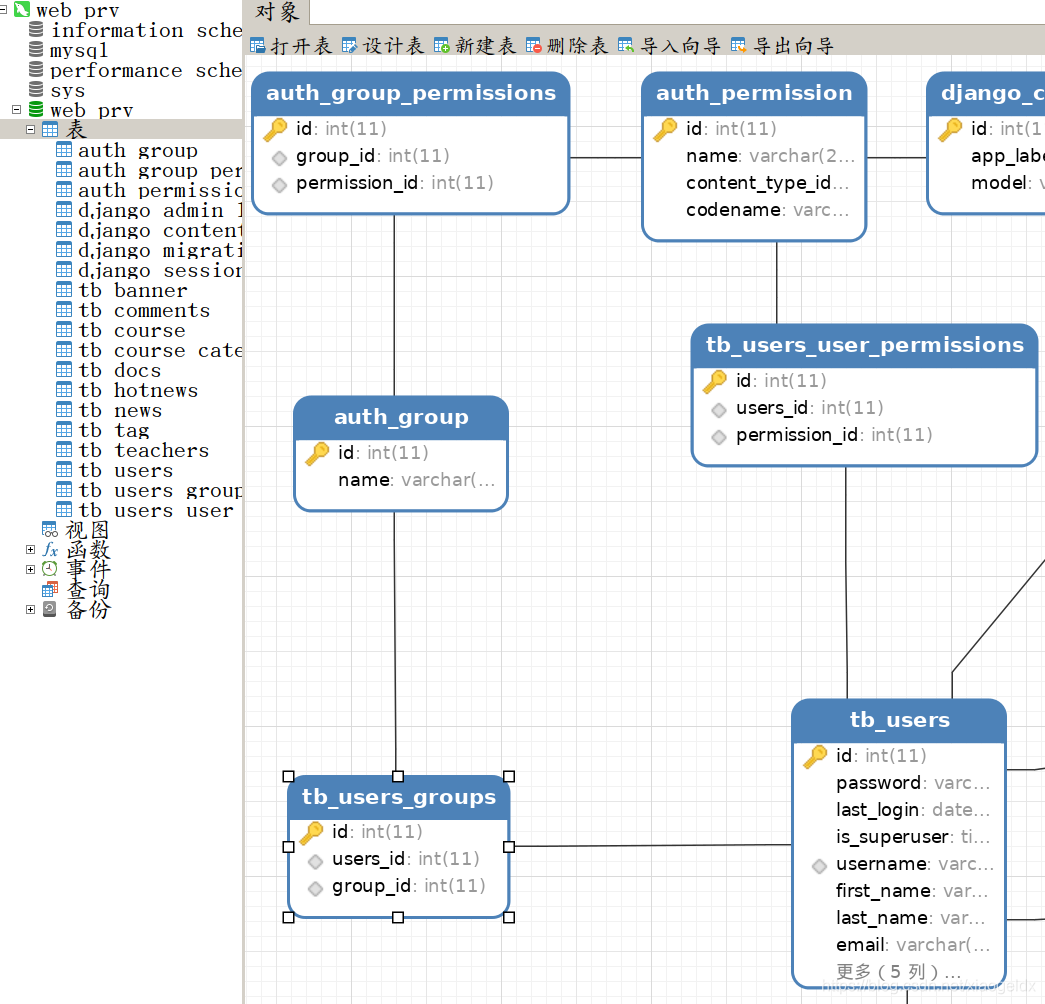Expand the 备份 backup node
The image size is (1045, 1004).
(x=30, y=609)
